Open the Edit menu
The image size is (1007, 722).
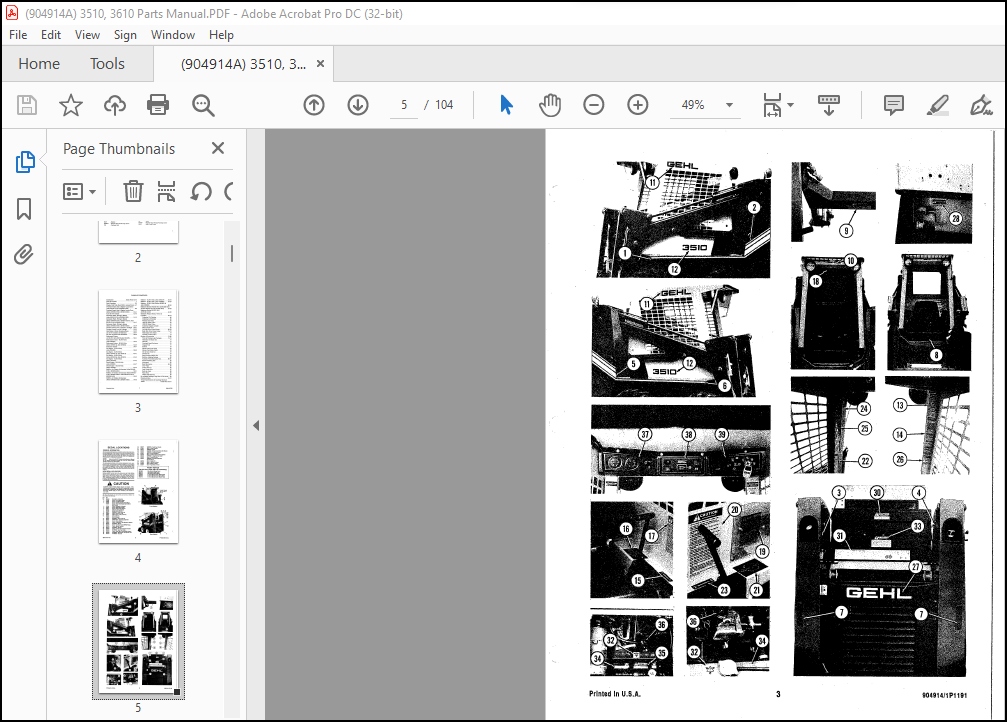point(51,35)
